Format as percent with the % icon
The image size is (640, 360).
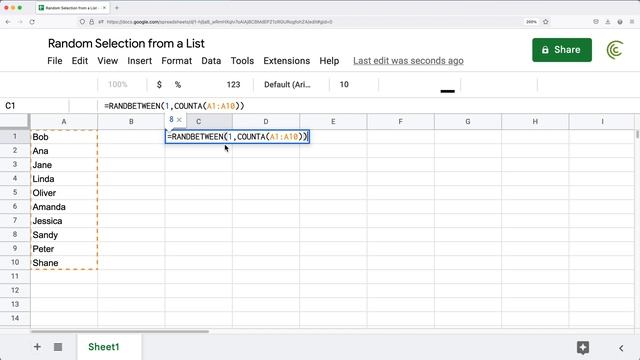(178, 84)
